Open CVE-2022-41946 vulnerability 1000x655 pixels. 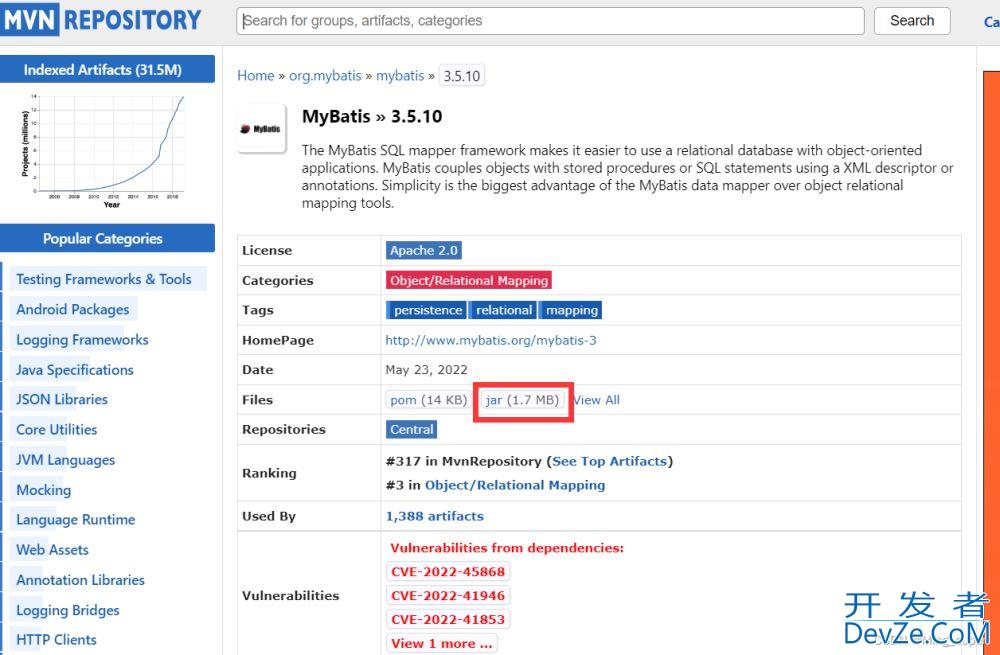[x=448, y=596]
